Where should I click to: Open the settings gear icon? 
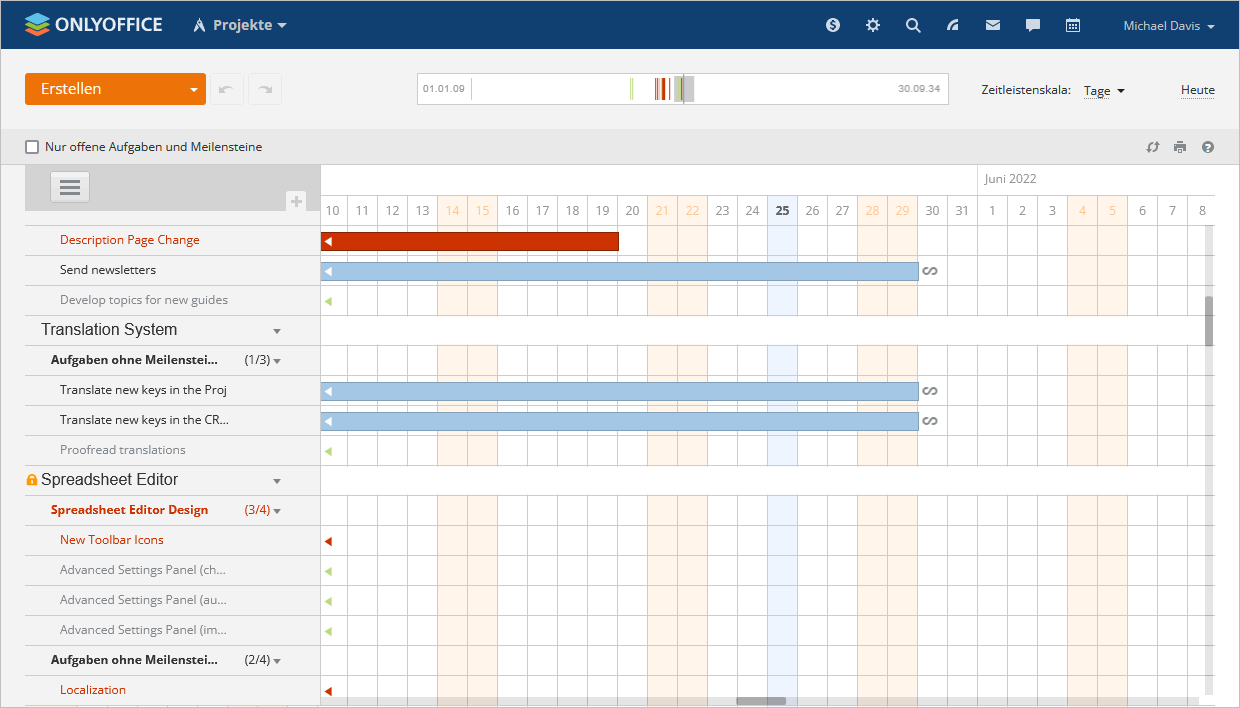coord(873,25)
